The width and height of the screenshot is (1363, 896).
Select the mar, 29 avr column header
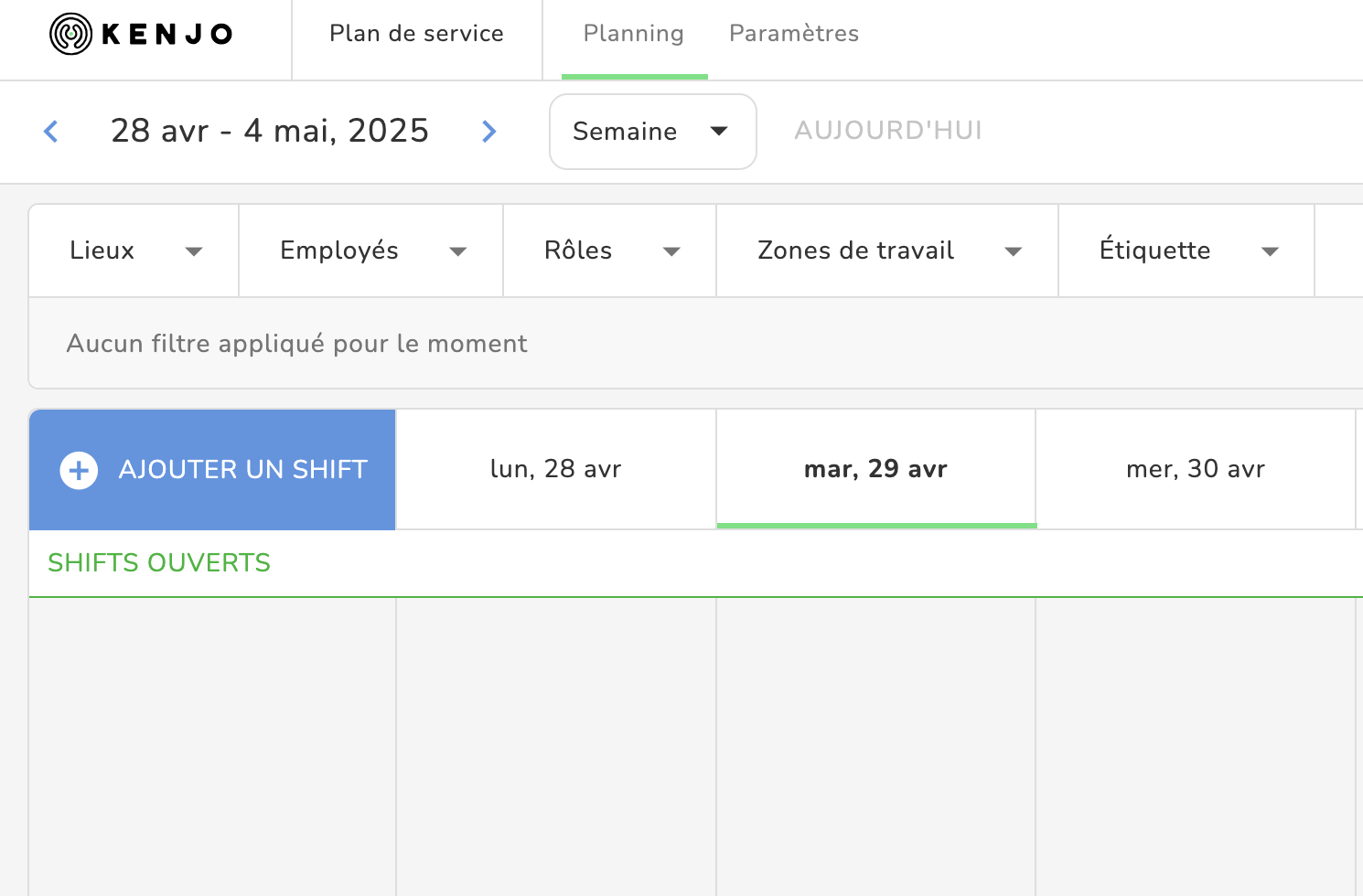(x=876, y=469)
